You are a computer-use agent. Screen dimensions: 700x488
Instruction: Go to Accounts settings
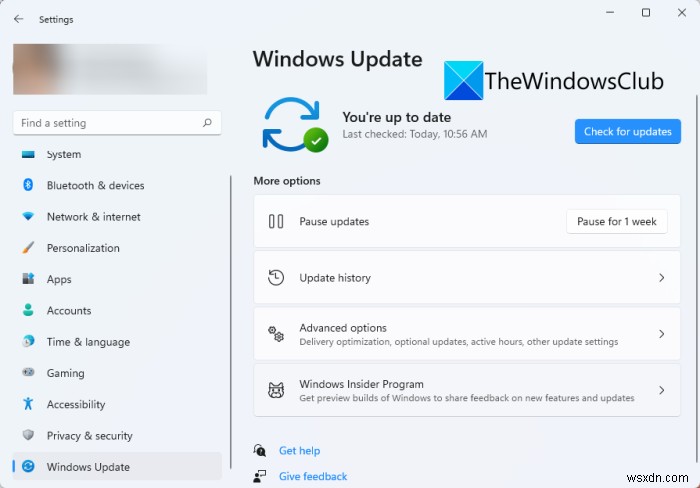(117, 311)
